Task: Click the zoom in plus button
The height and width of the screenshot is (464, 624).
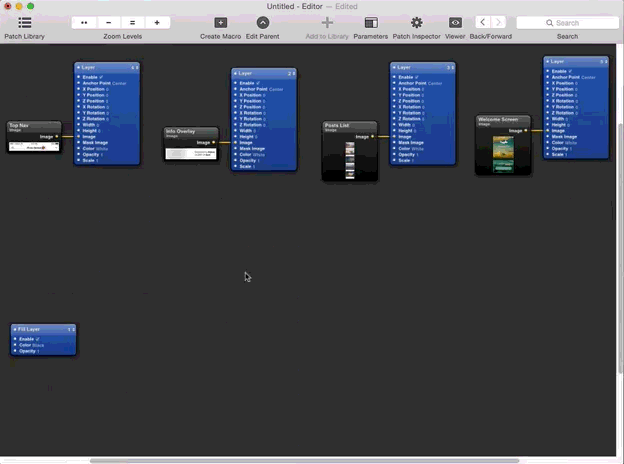Action: click(x=157, y=23)
